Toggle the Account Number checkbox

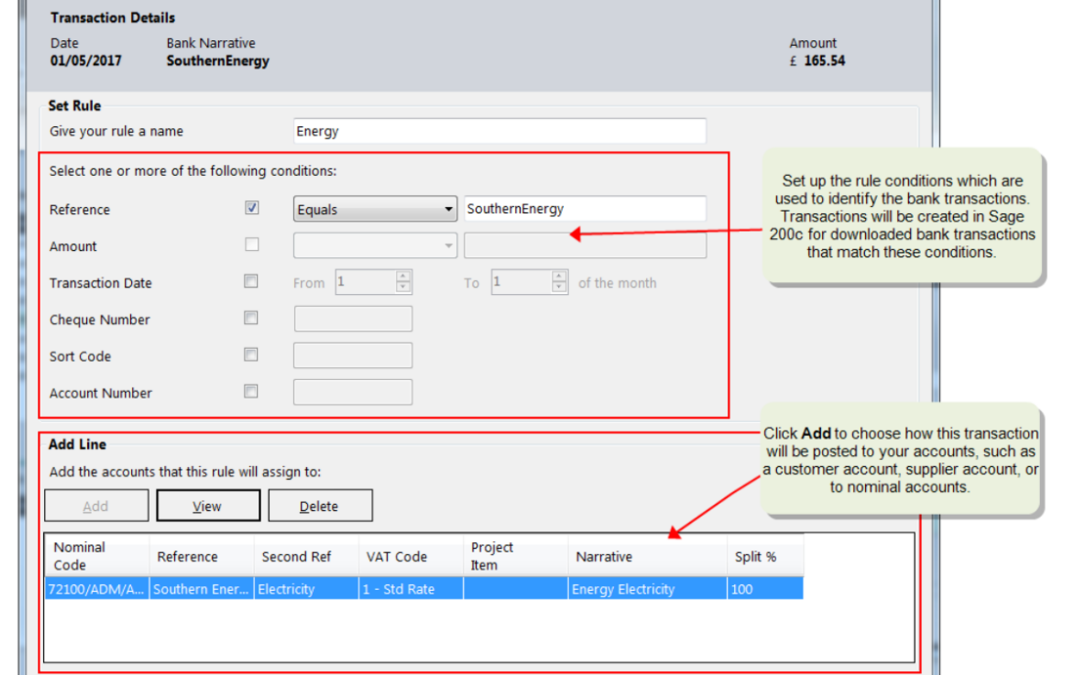252,392
